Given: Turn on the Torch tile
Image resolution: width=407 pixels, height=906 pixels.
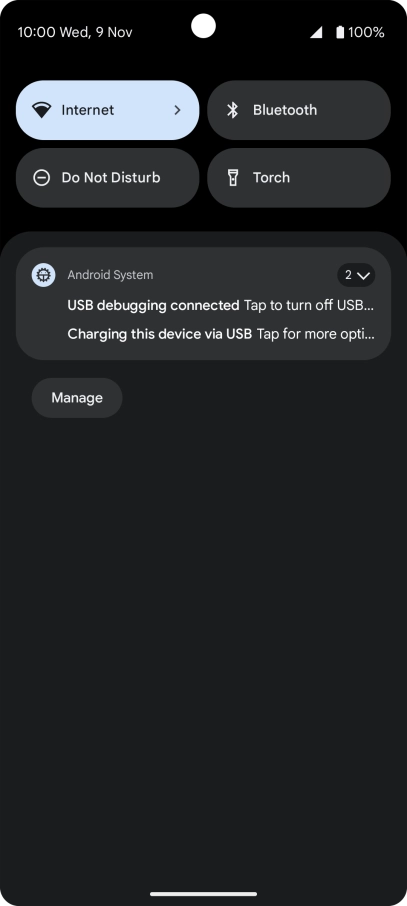Looking at the screenshot, I should [x=299, y=177].
